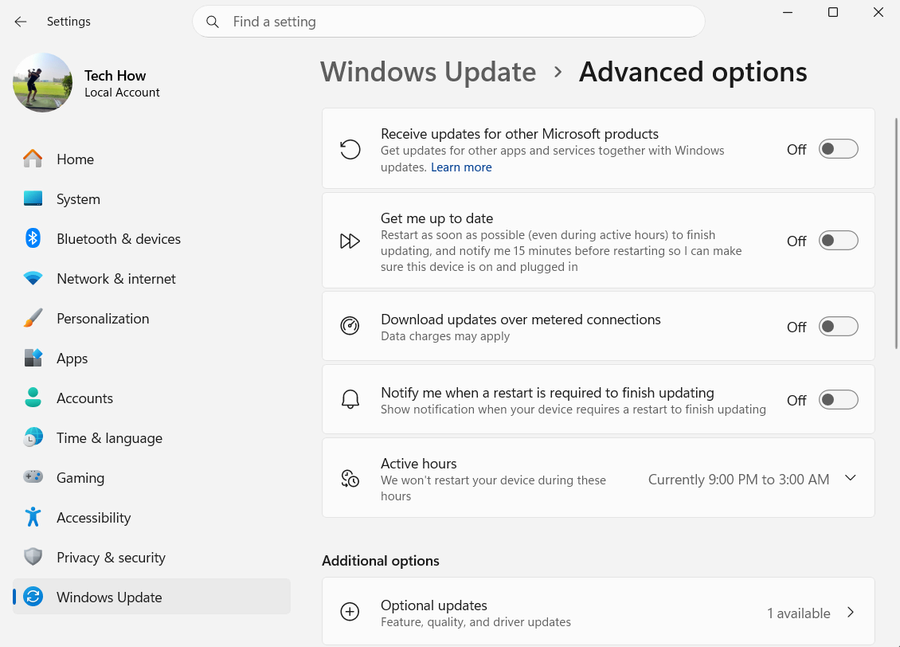Click the Tech How profile picture
900x647 pixels.
[x=43, y=83]
